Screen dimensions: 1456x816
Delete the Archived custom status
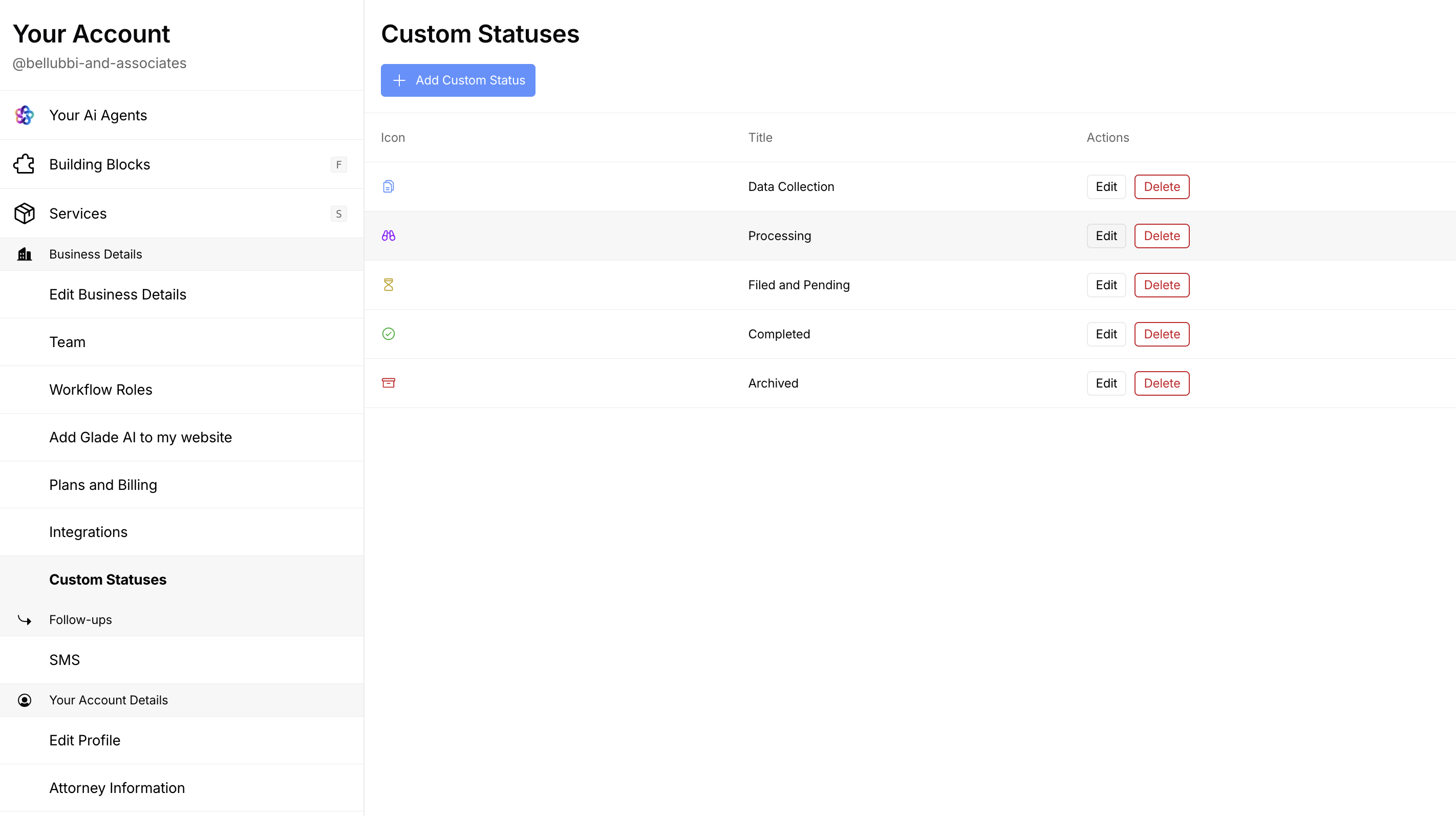(1162, 382)
